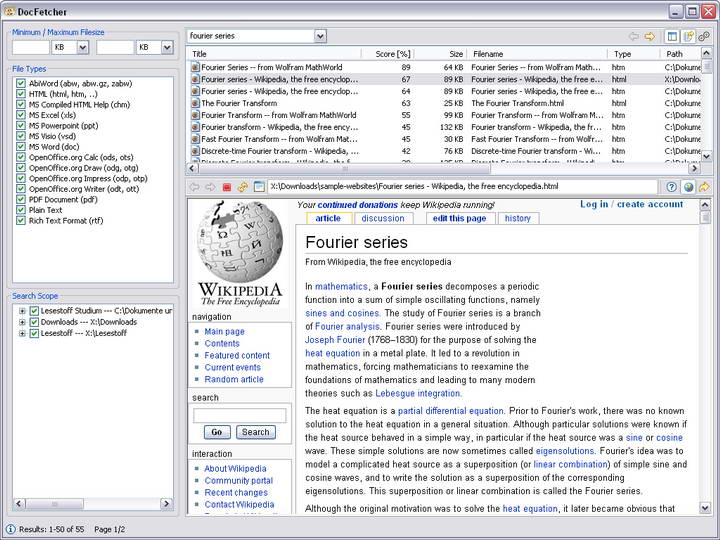Expand the Lesestoff Studium tree node
The height and width of the screenshot is (540, 720).
pyautogui.click(x=22, y=311)
